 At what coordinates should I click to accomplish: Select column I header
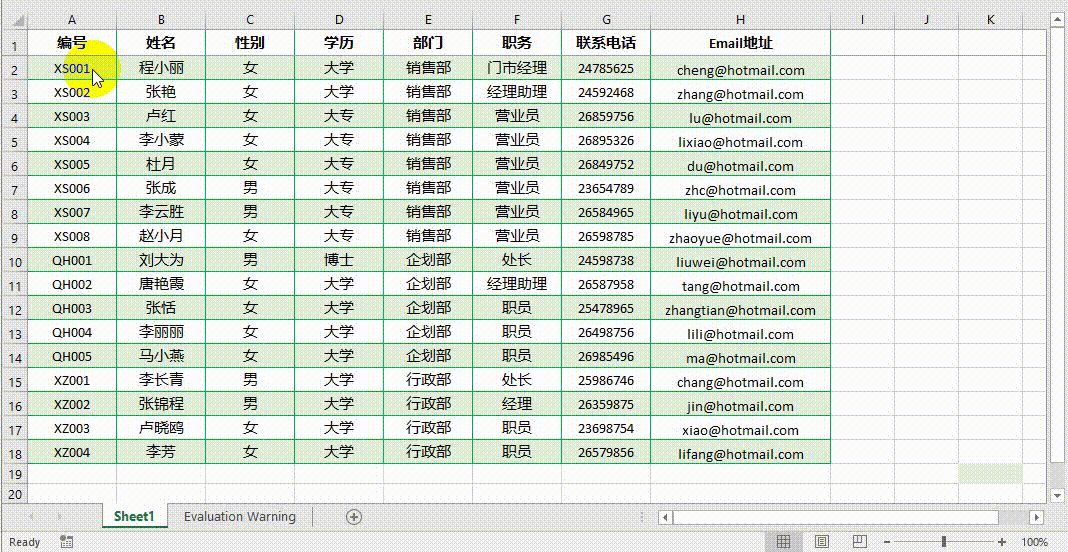pyautogui.click(x=862, y=20)
